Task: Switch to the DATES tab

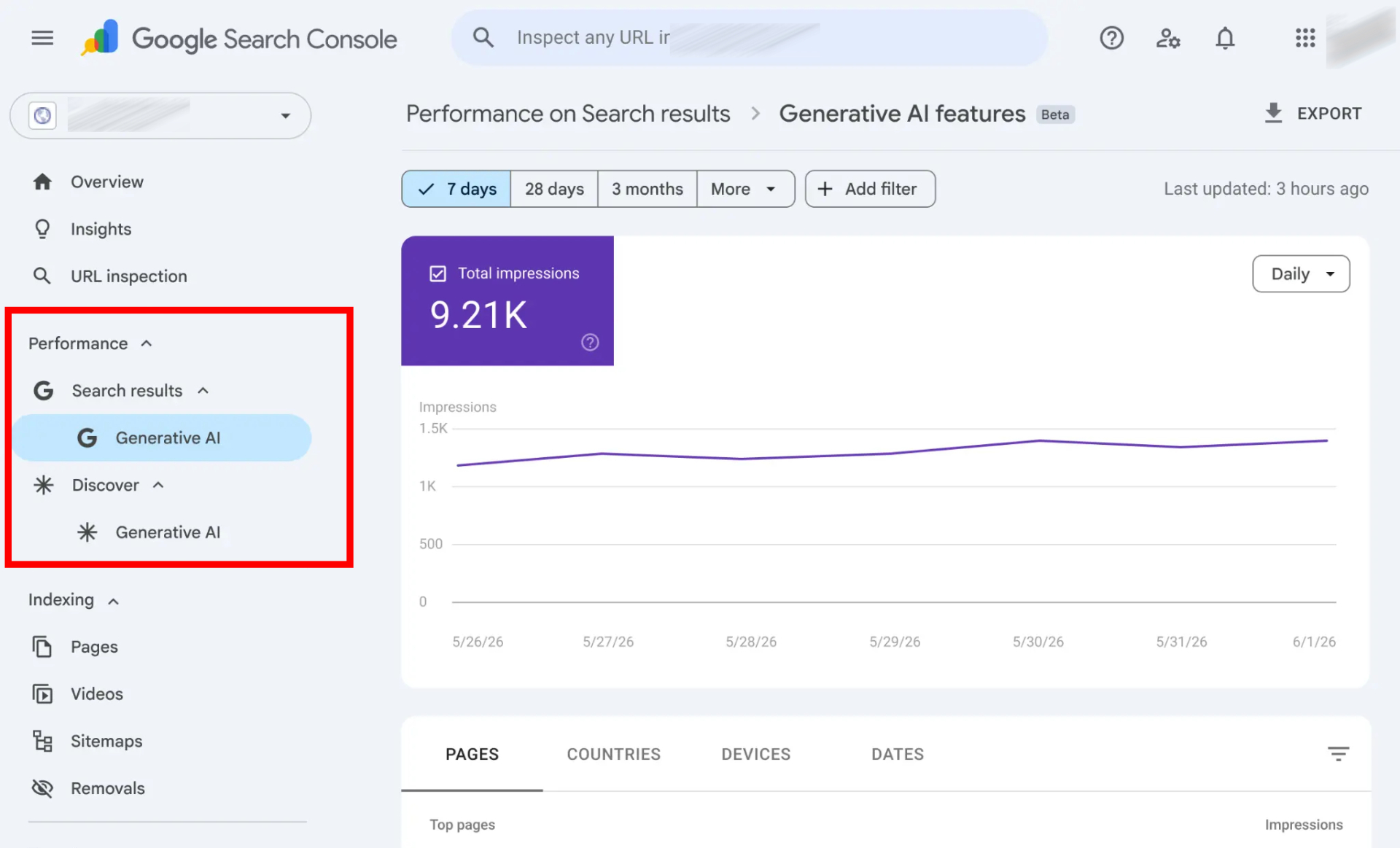Action: point(897,754)
